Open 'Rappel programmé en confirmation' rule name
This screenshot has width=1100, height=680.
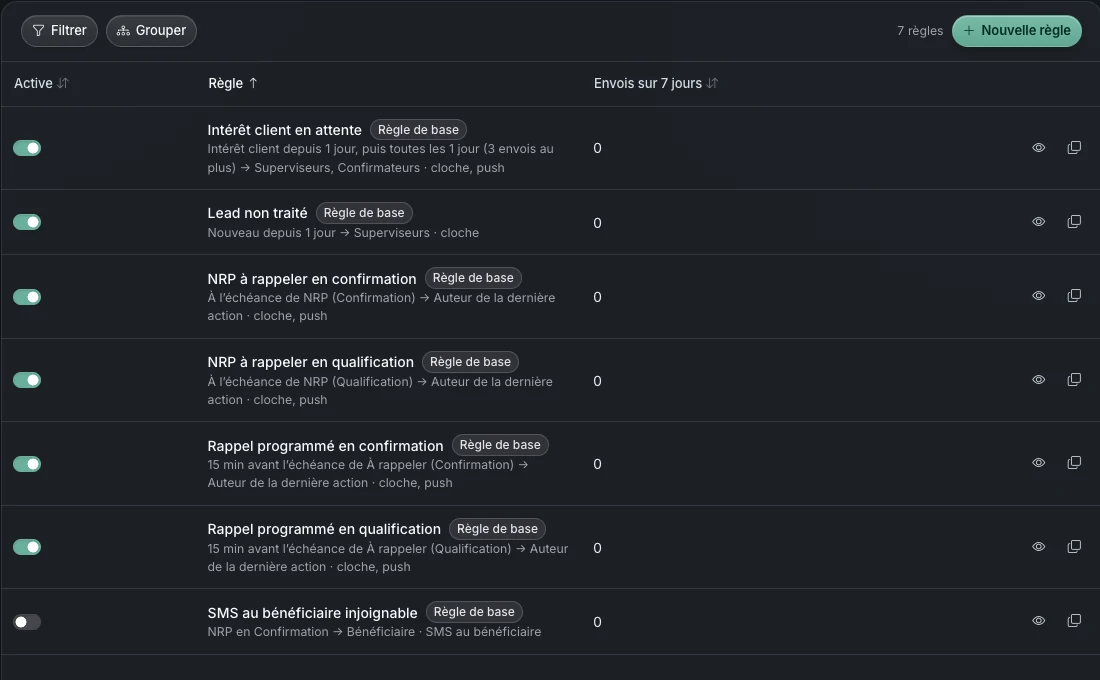[x=326, y=446]
